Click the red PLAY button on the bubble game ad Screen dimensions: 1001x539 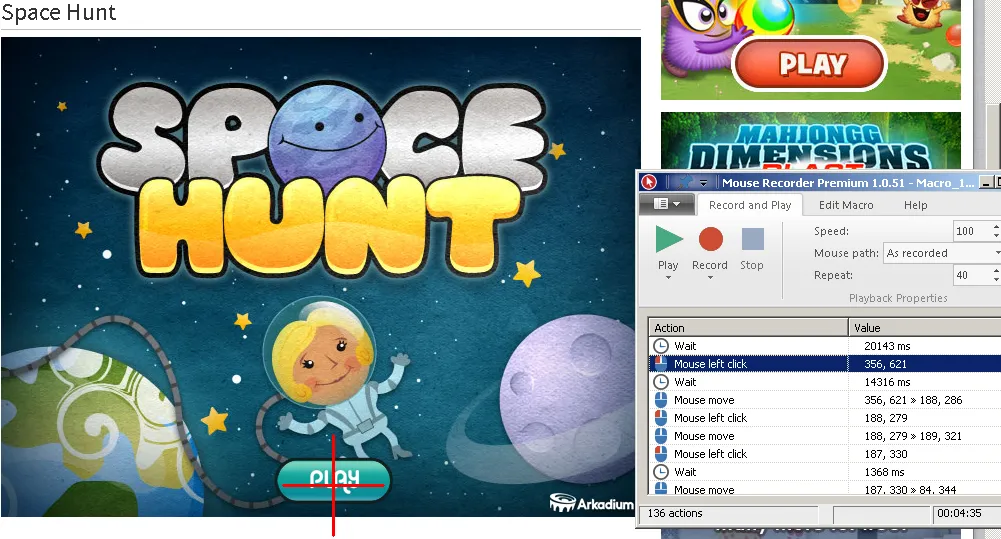[811, 64]
